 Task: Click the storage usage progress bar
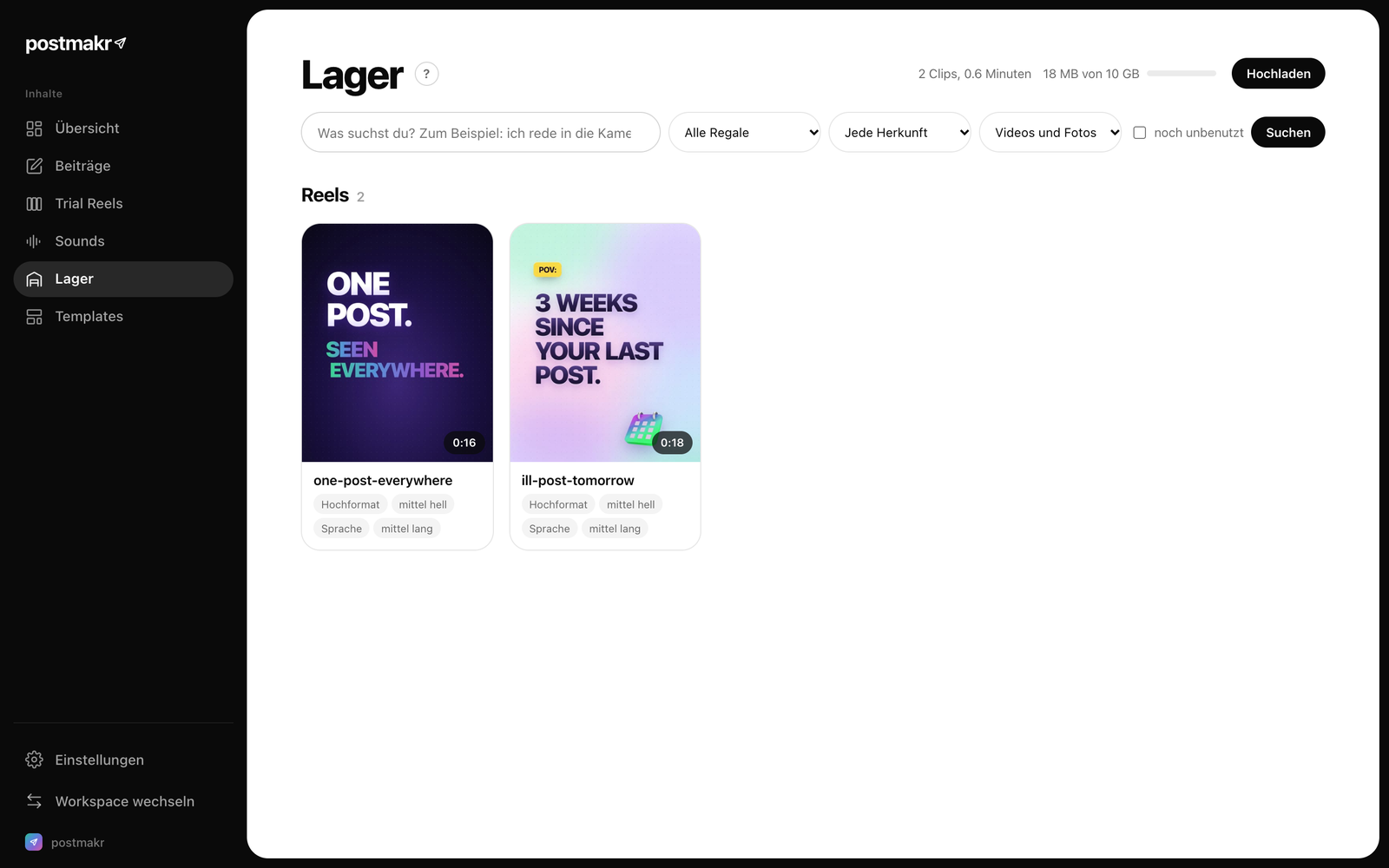[x=1182, y=74]
